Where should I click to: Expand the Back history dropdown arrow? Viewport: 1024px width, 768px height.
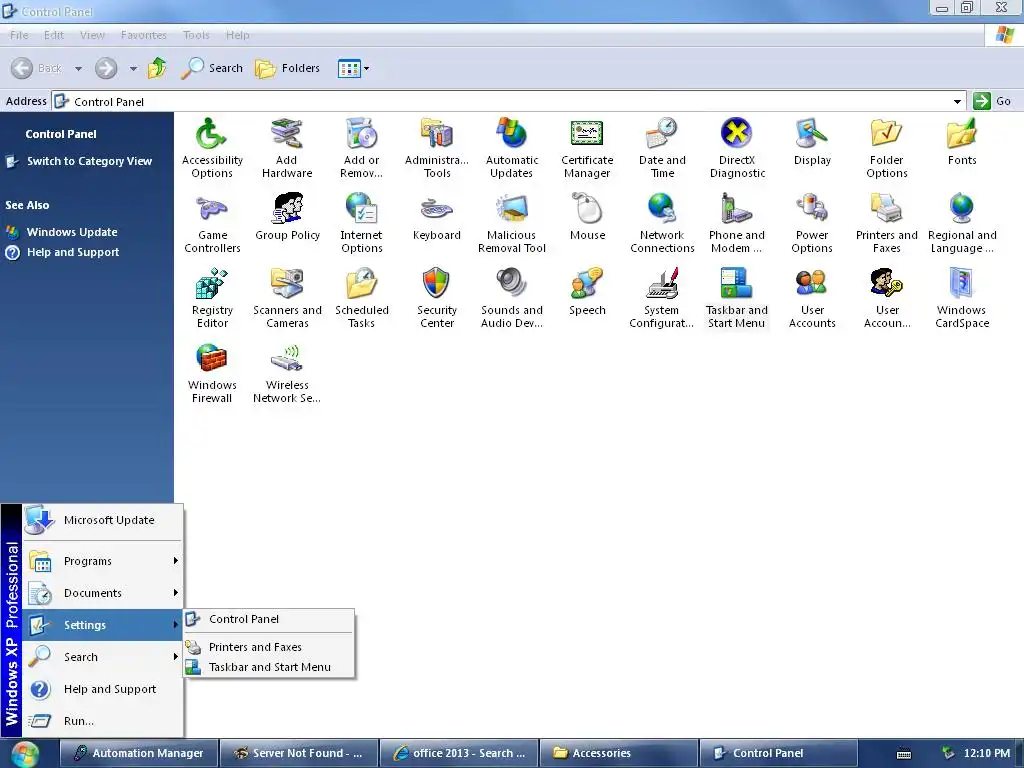click(x=78, y=68)
